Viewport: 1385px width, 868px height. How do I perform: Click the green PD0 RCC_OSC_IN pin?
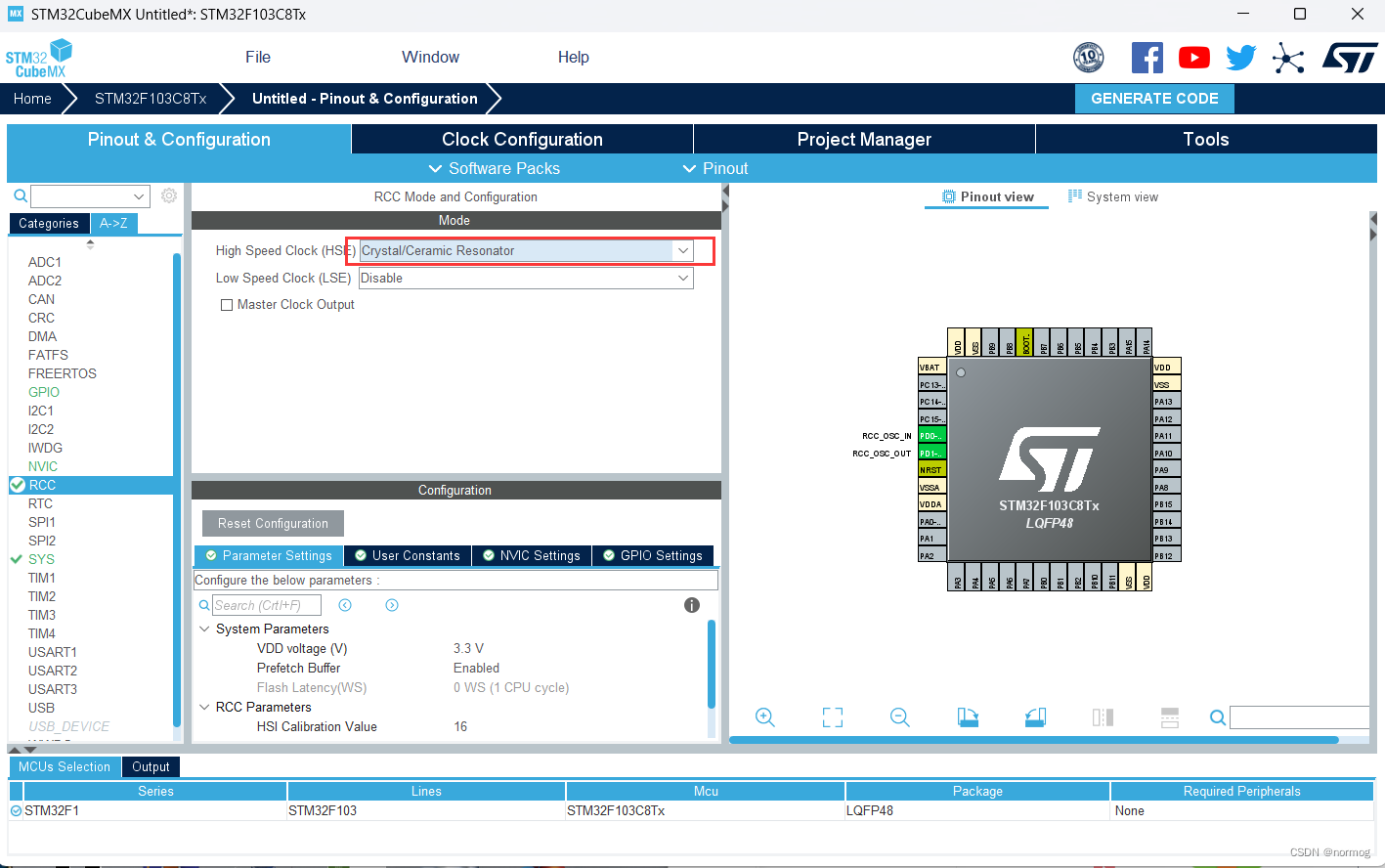click(931, 436)
